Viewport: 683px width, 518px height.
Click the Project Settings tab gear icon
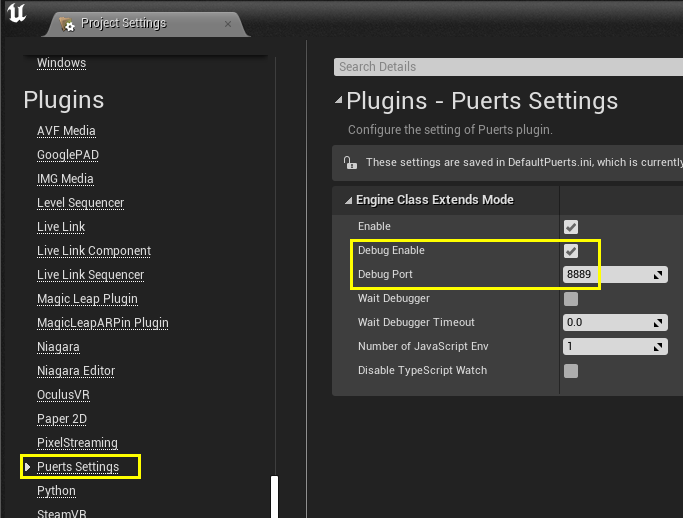pos(67,24)
